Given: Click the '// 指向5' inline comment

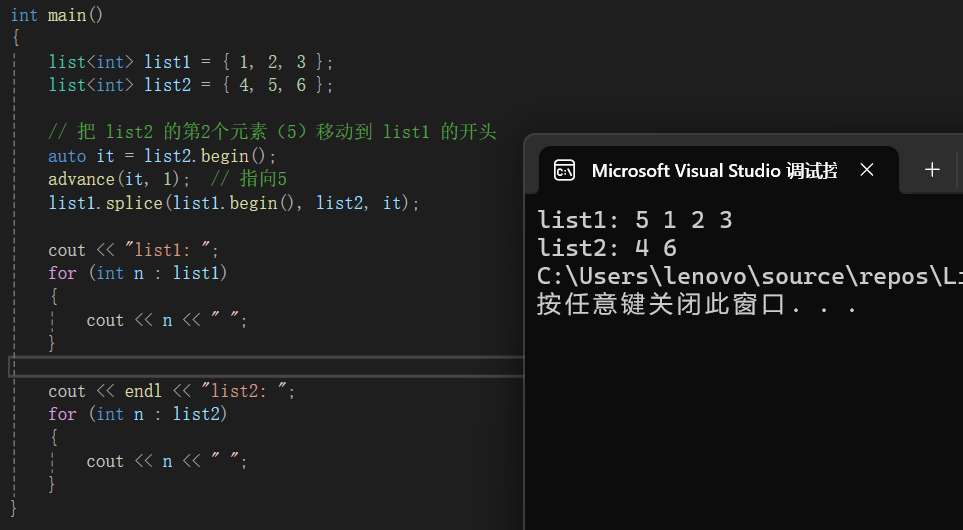Looking at the screenshot, I should pyautogui.click(x=249, y=179).
